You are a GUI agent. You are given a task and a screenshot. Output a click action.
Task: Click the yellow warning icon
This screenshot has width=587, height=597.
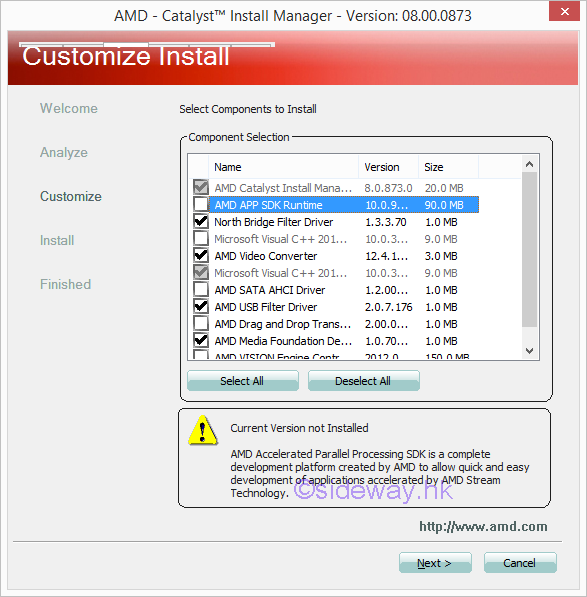203,430
